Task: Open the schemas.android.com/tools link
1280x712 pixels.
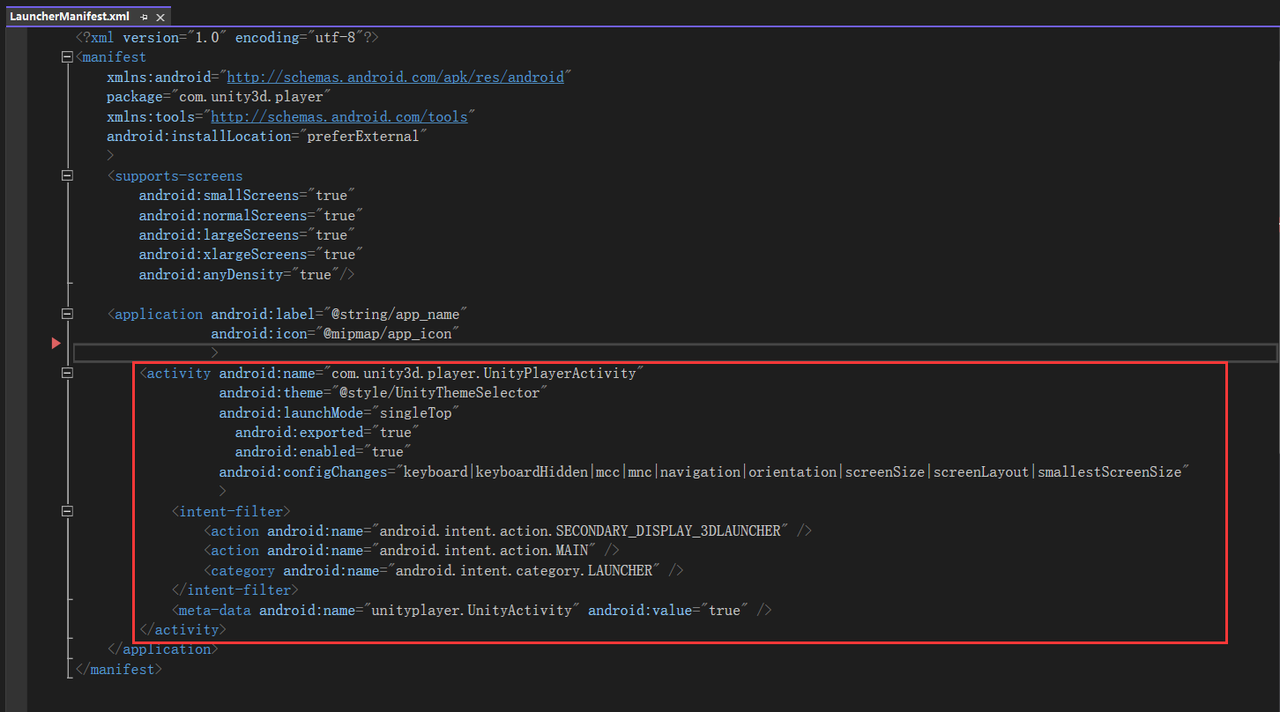Action: click(x=338, y=117)
